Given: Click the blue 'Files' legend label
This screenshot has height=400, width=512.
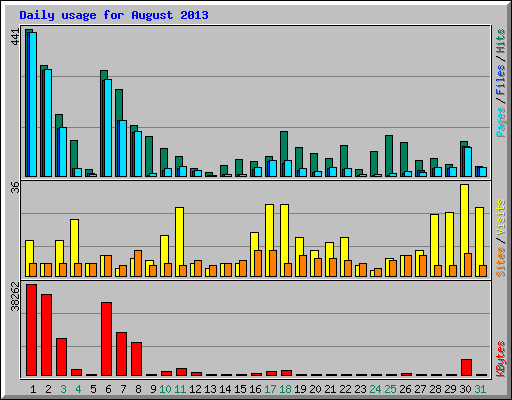Looking at the screenshot, I should pyautogui.click(x=501, y=80).
